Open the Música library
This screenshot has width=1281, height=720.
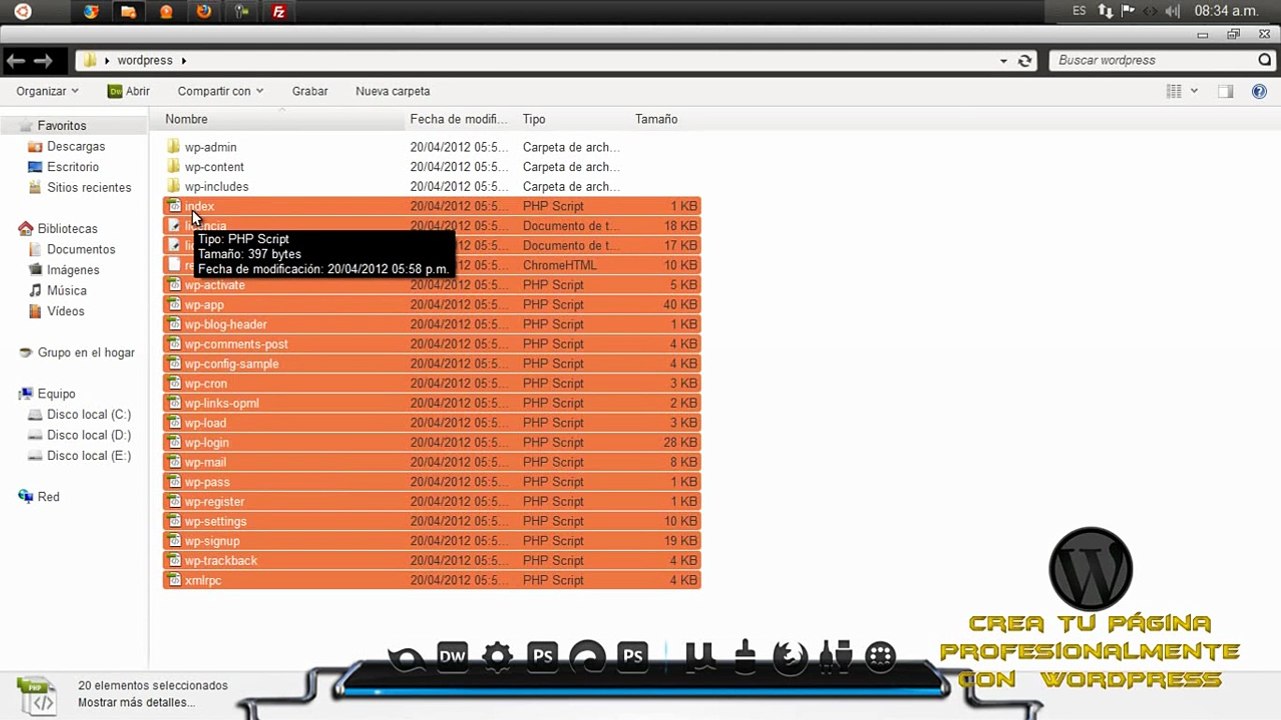tap(67, 290)
